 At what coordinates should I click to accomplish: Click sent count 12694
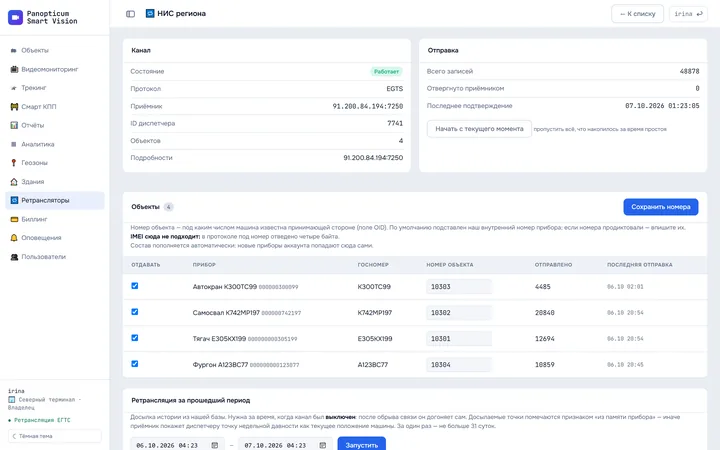click(x=545, y=338)
